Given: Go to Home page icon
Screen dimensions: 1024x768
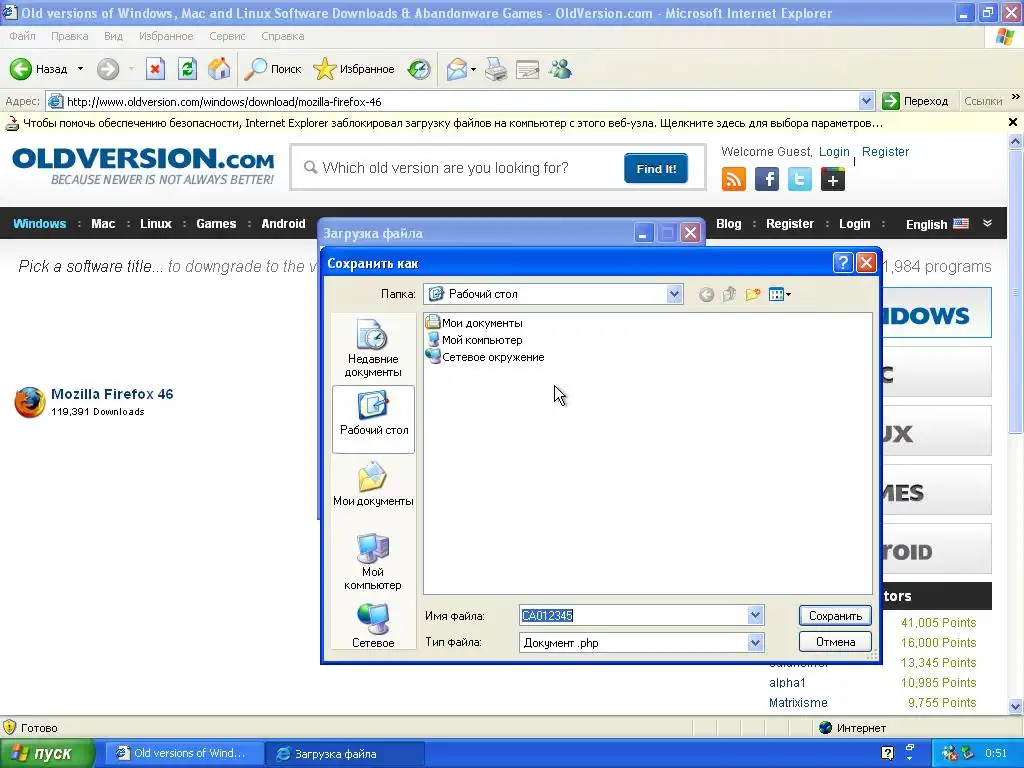Looking at the screenshot, I should click(x=219, y=69).
